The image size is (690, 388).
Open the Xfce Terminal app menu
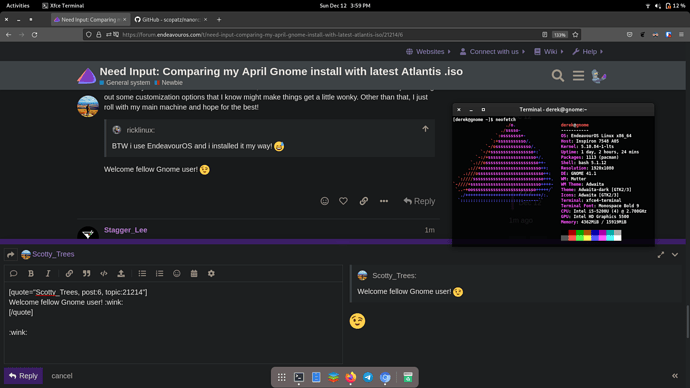coord(63,6)
